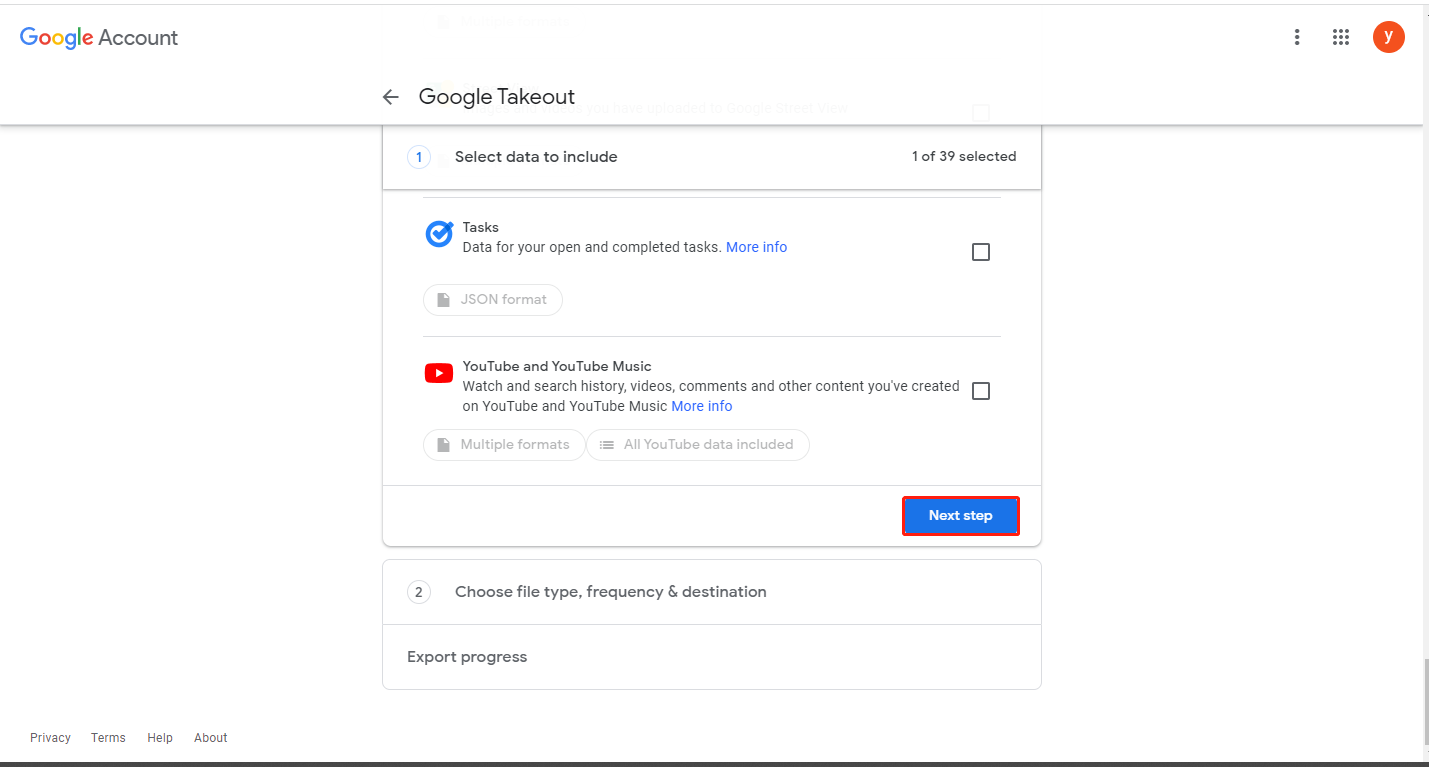Open More info for Tasks data
This screenshot has height=767, width=1429.
click(756, 247)
